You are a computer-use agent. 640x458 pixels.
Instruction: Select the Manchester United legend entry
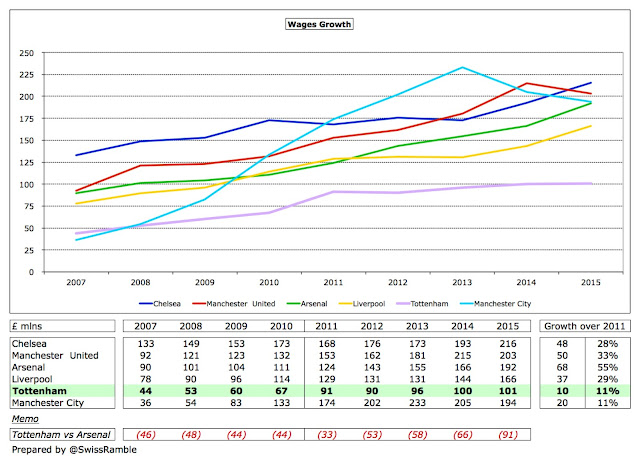234,304
